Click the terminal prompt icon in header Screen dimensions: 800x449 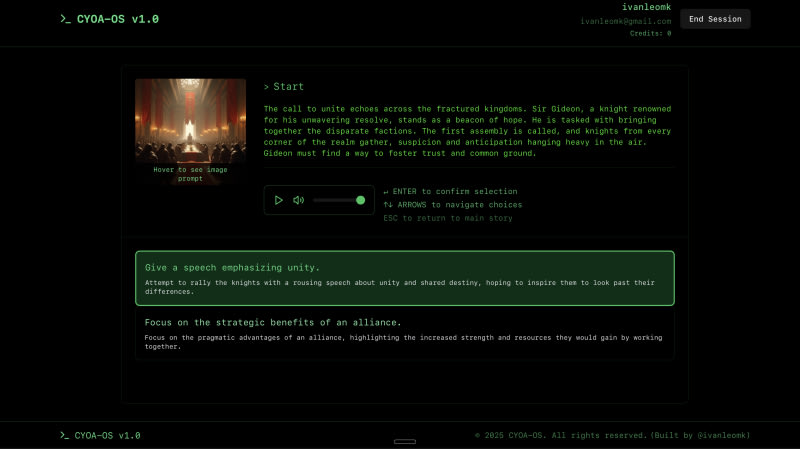coord(65,19)
